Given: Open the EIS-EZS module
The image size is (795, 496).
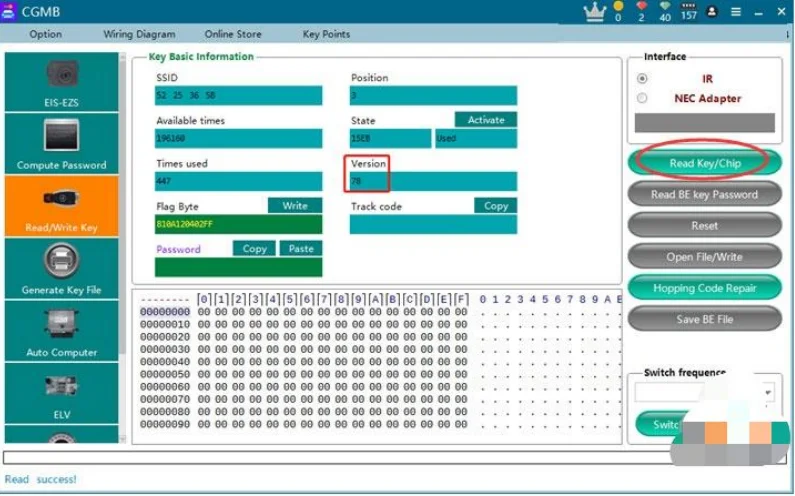Looking at the screenshot, I should coord(61,82).
